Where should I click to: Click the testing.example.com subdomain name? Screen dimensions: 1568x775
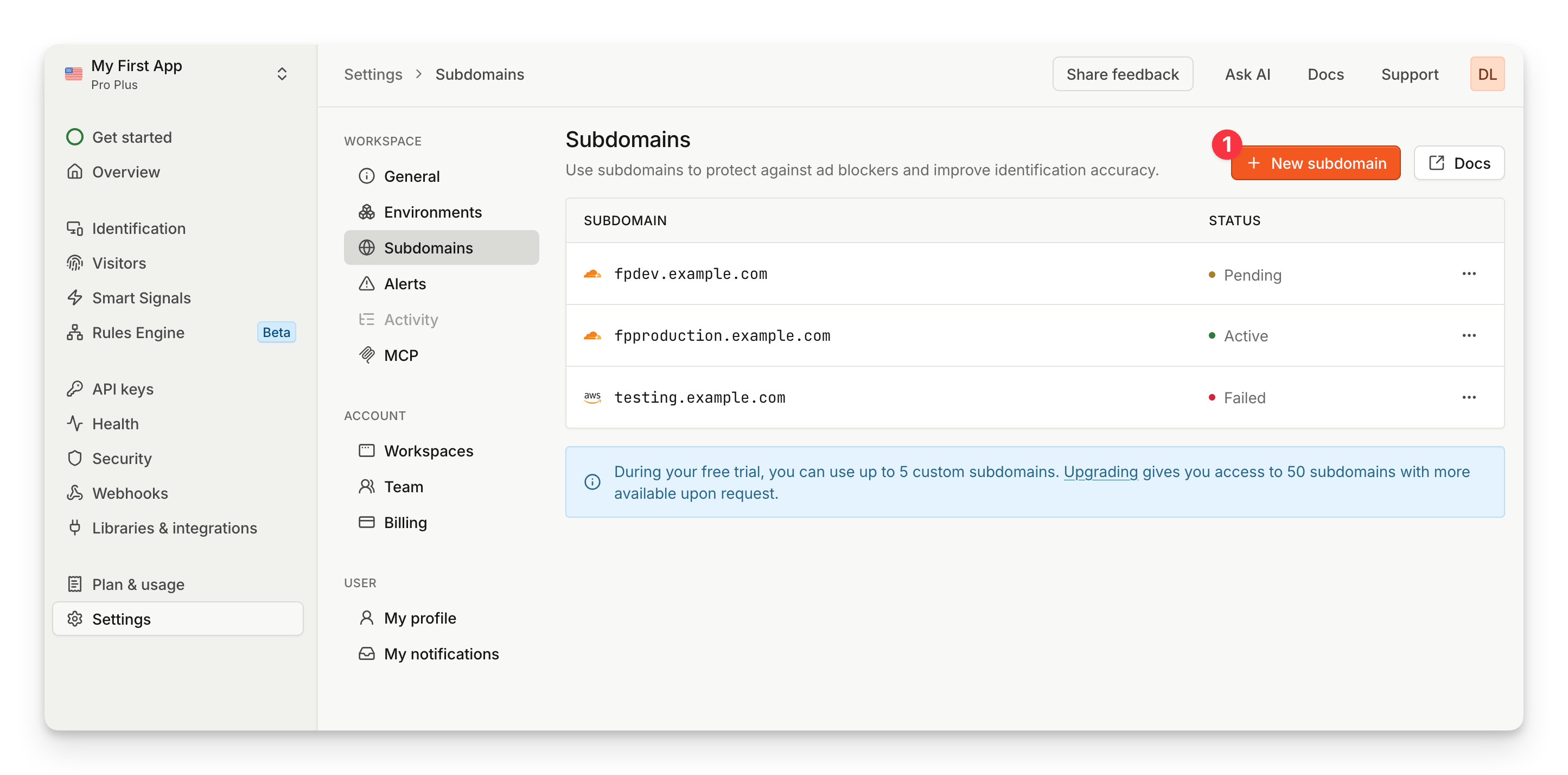(699, 398)
